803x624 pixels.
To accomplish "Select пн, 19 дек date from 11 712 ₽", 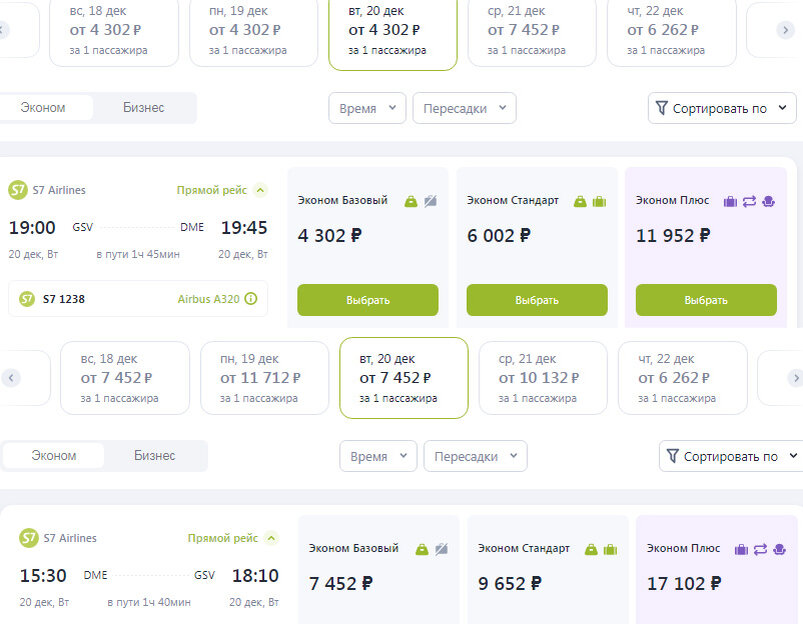I will [264, 378].
